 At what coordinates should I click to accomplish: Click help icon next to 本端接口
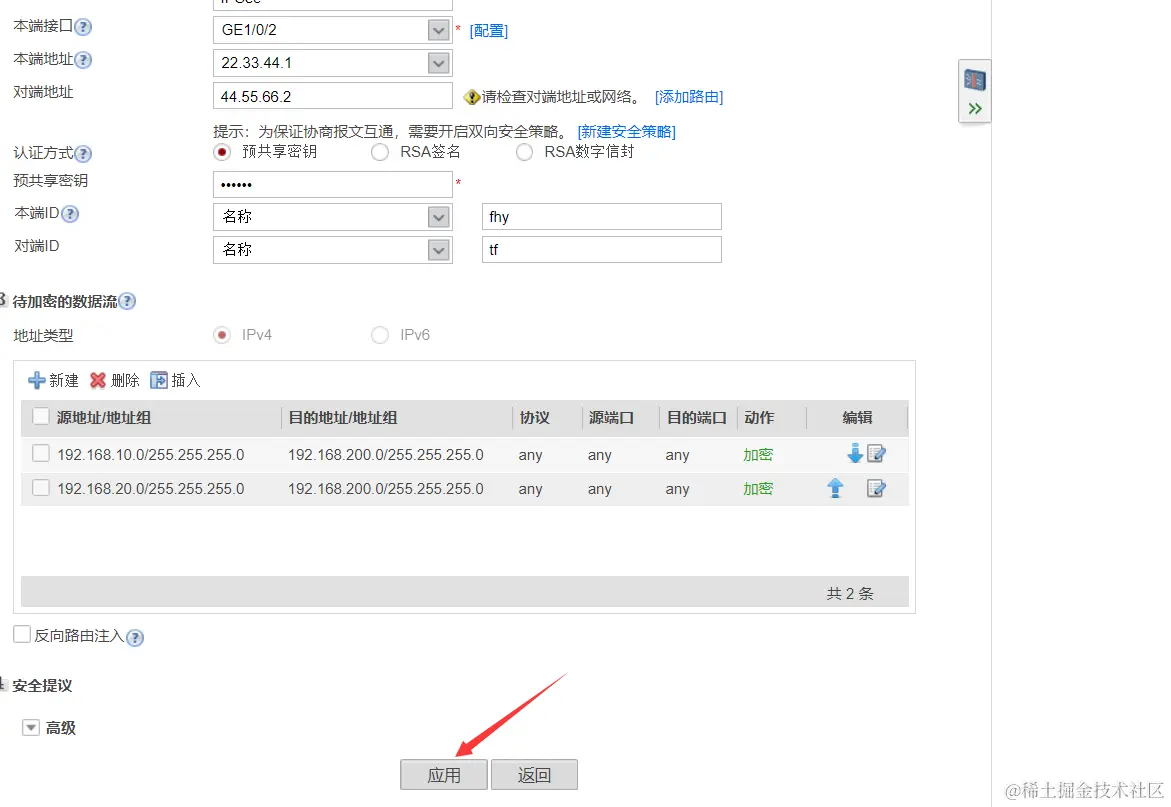point(84,27)
